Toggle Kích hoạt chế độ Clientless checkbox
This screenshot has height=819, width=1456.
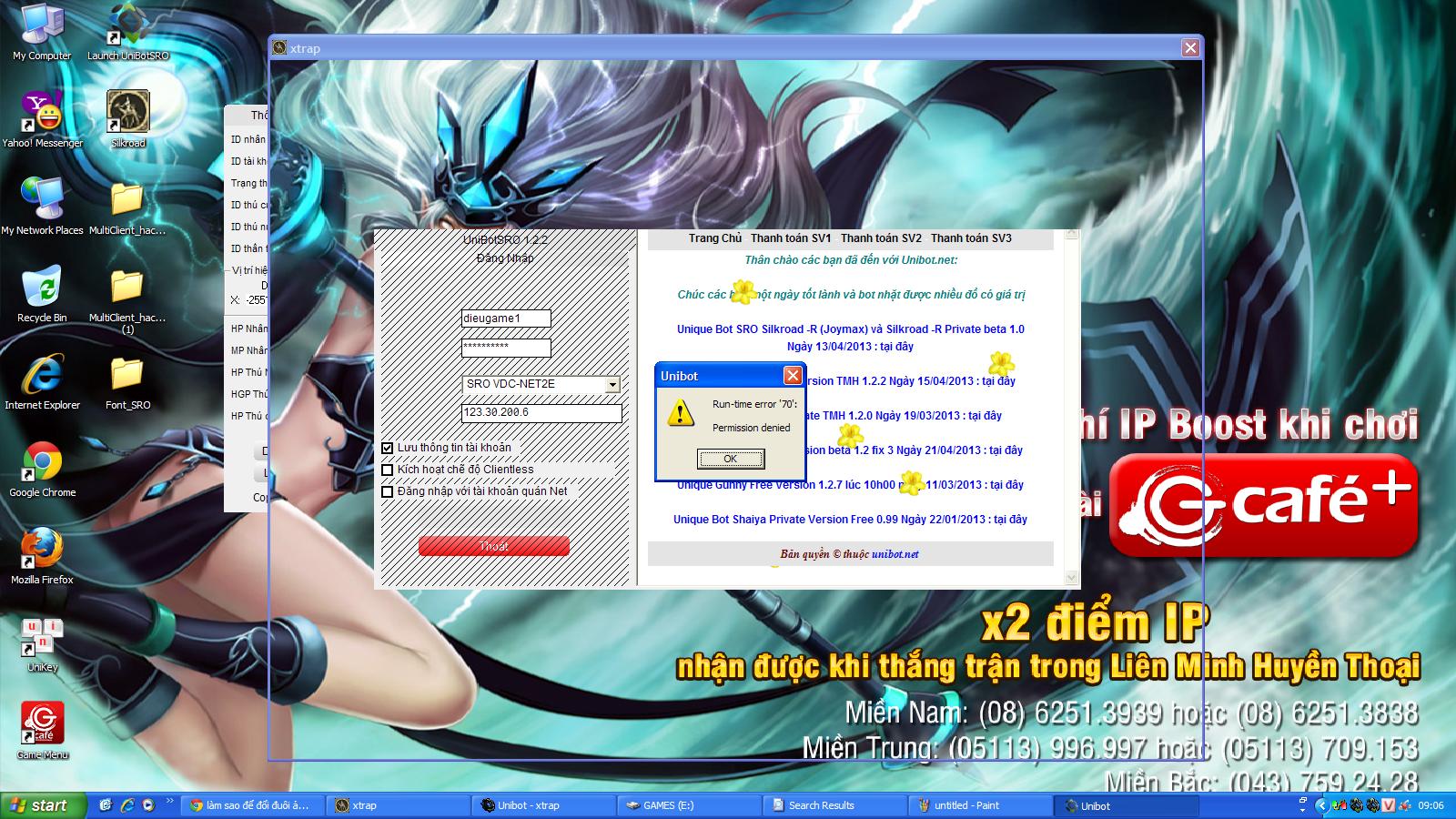click(388, 470)
